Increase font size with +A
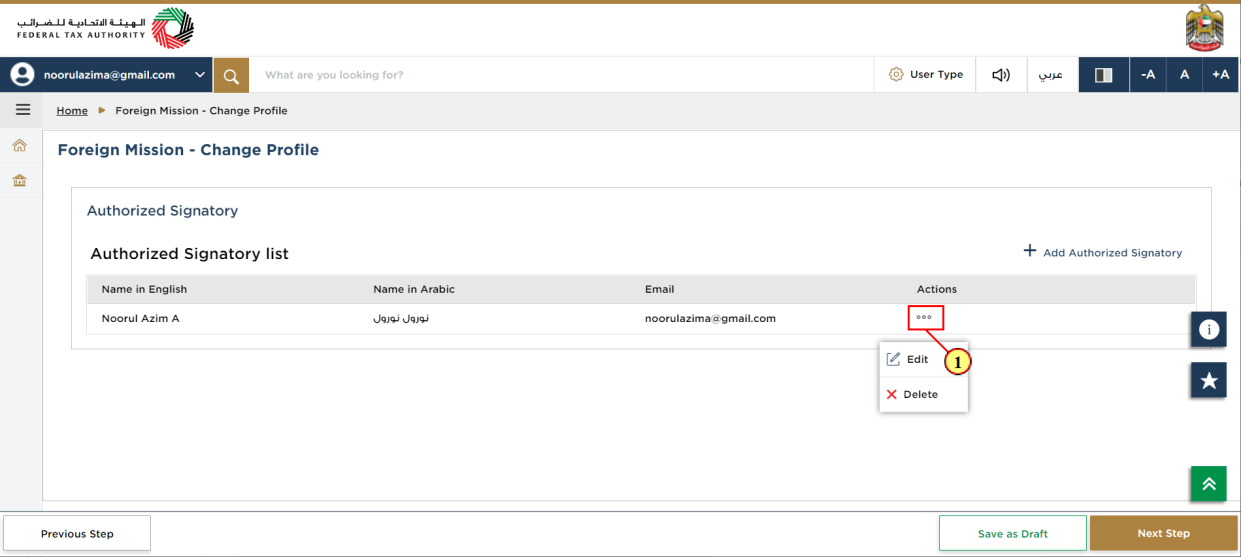The image size is (1241, 557). pos(1221,75)
